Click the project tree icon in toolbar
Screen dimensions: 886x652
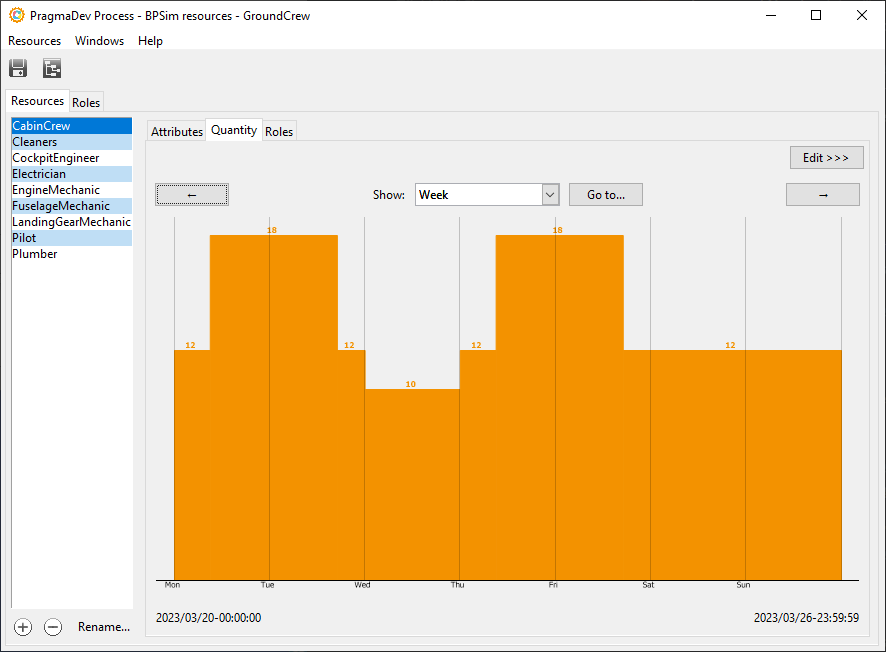(x=52, y=69)
